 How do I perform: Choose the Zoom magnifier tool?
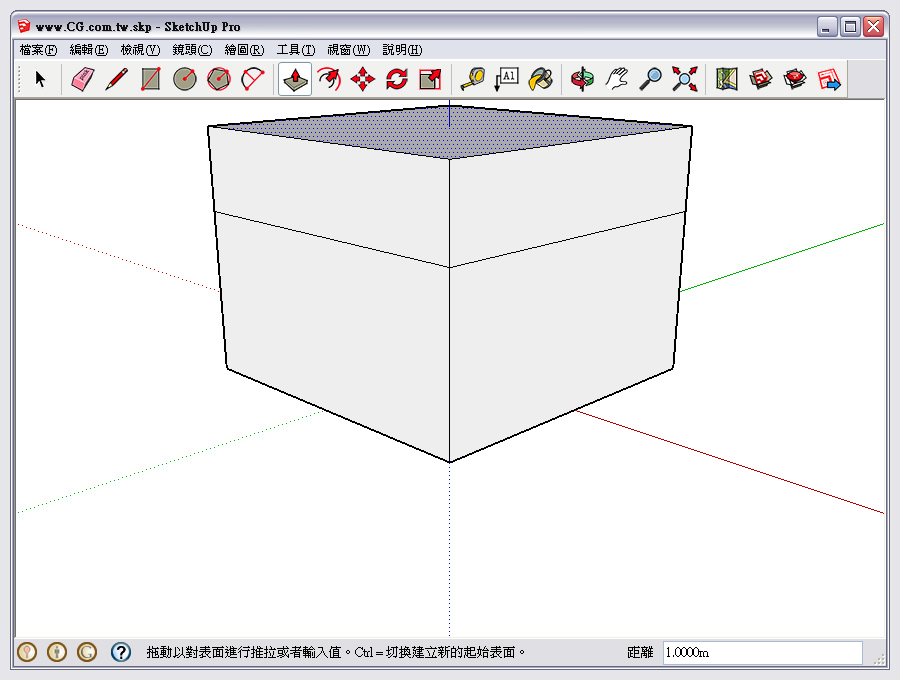pyautogui.click(x=651, y=79)
